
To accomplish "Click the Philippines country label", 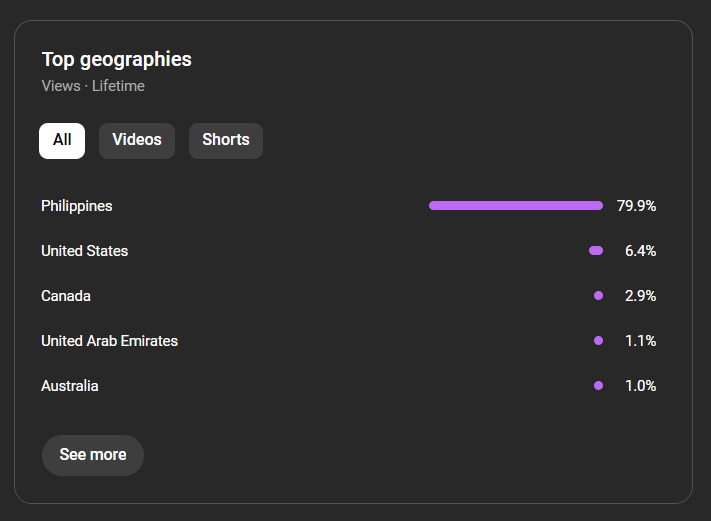I will [77, 206].
